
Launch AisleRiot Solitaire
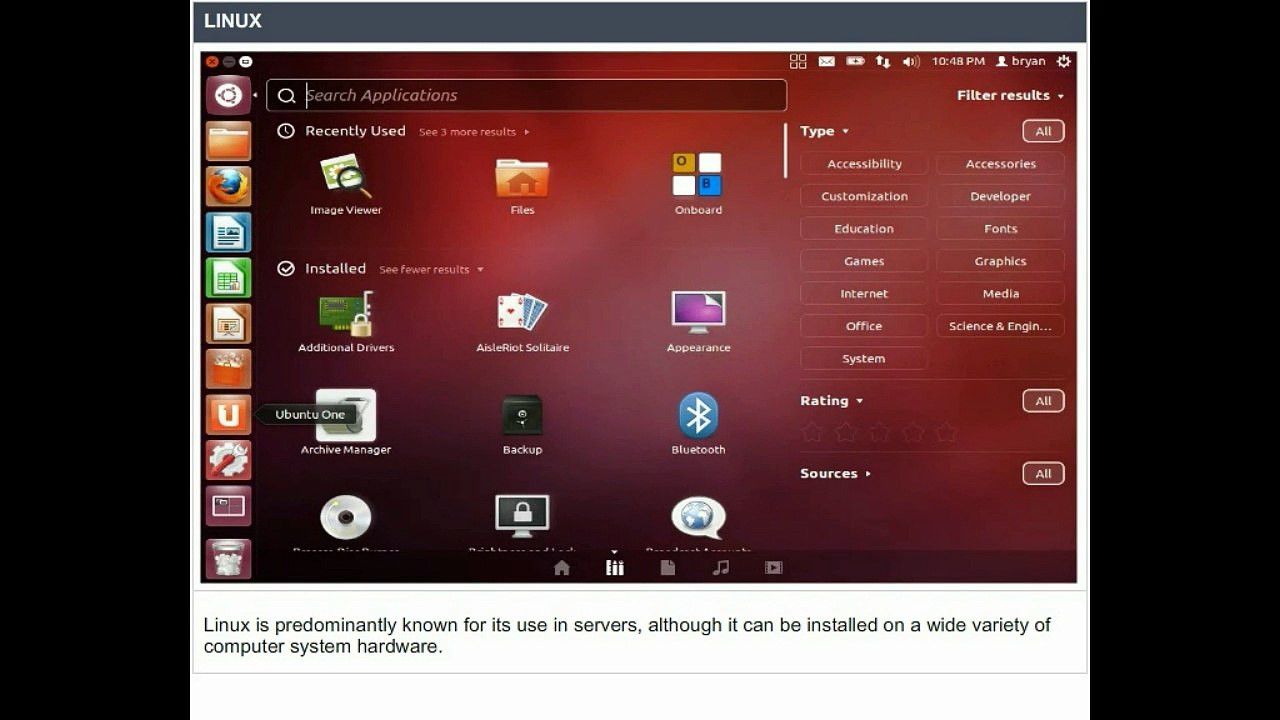522,322
